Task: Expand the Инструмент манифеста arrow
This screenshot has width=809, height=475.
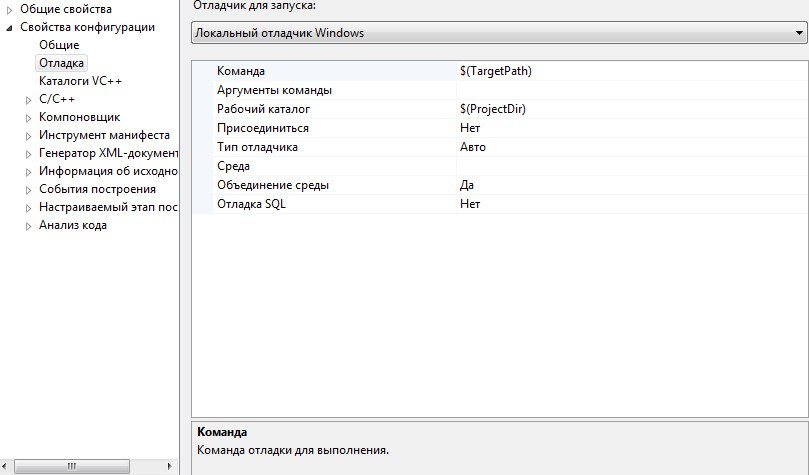Action: 29,135
